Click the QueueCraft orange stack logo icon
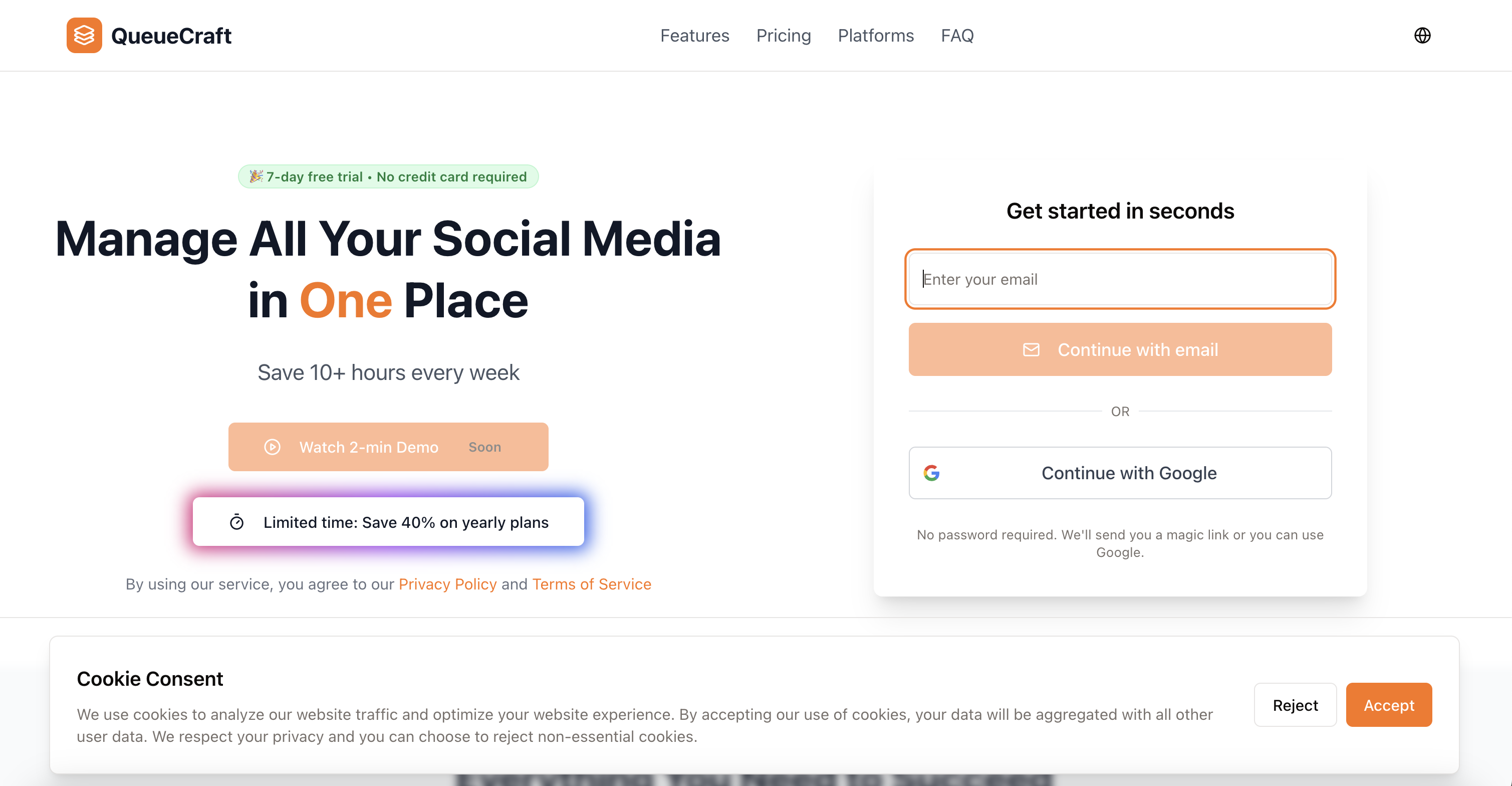Viewport: 1512px width, 786px height. click(84, 35)
